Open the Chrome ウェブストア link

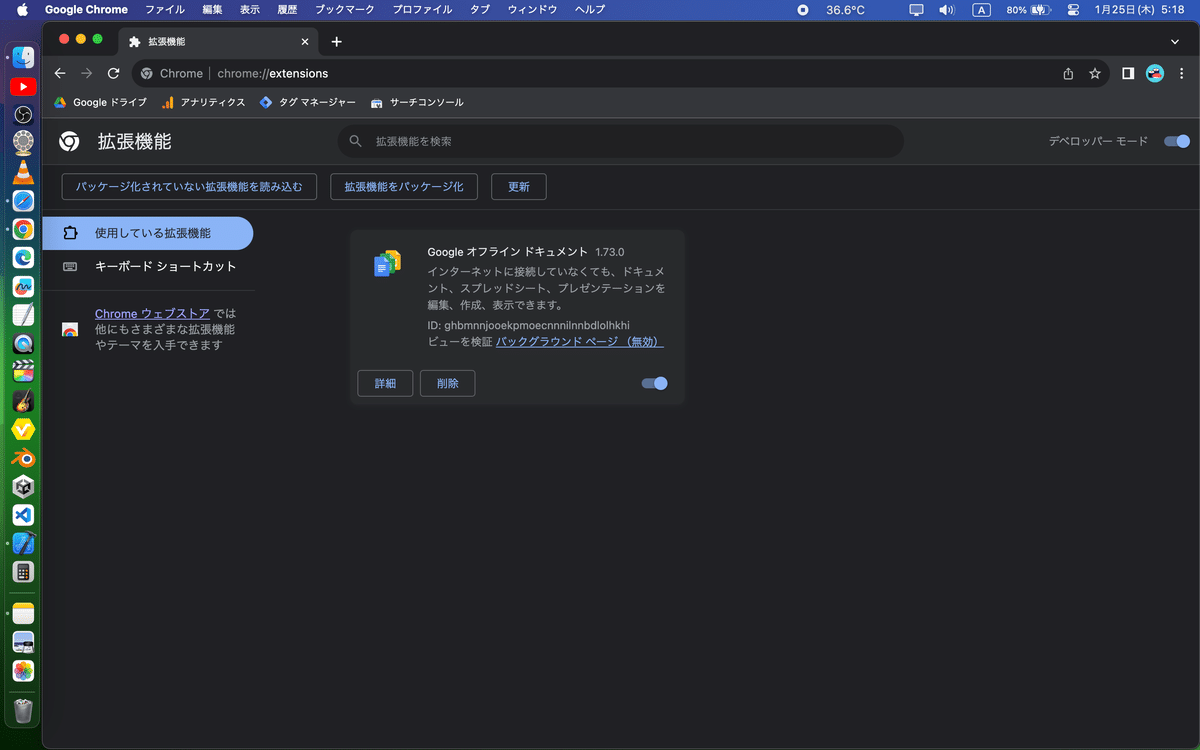(152, 313)
